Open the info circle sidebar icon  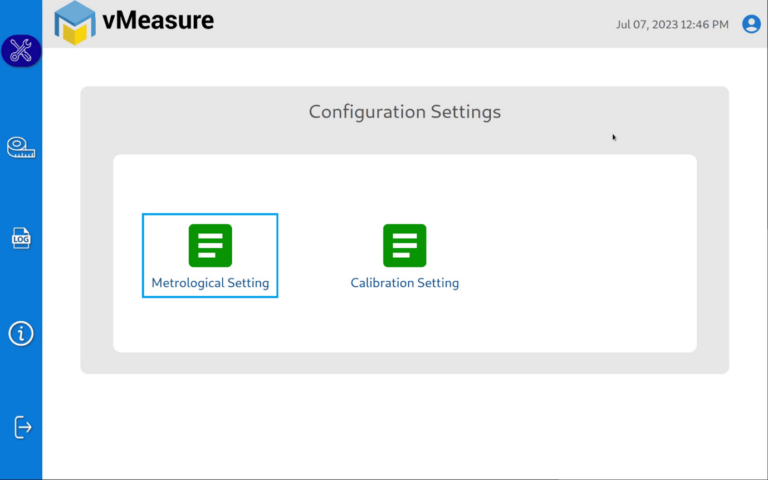point(21,334)
